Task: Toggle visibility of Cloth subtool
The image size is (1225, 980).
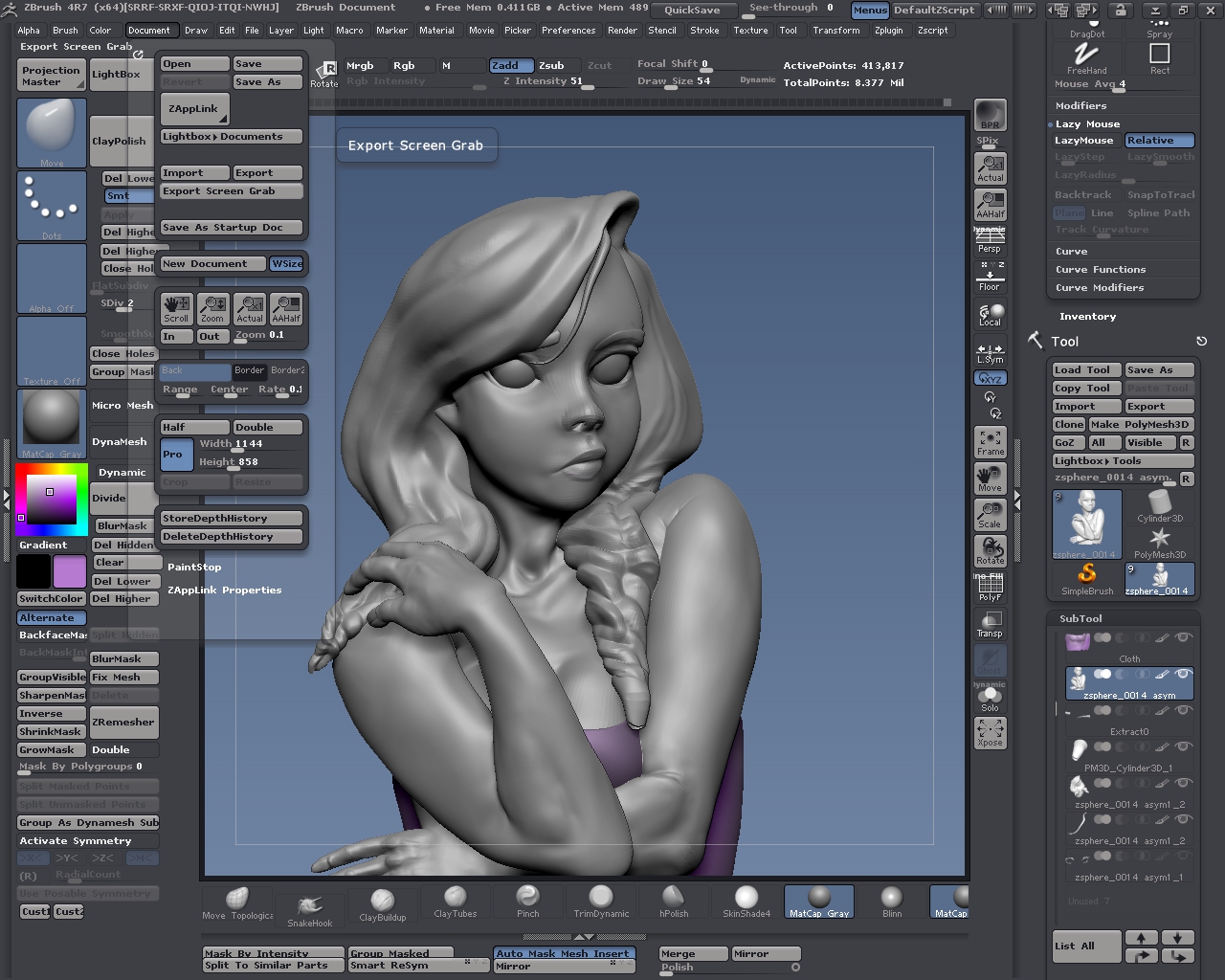Action: pos(1184,637)
